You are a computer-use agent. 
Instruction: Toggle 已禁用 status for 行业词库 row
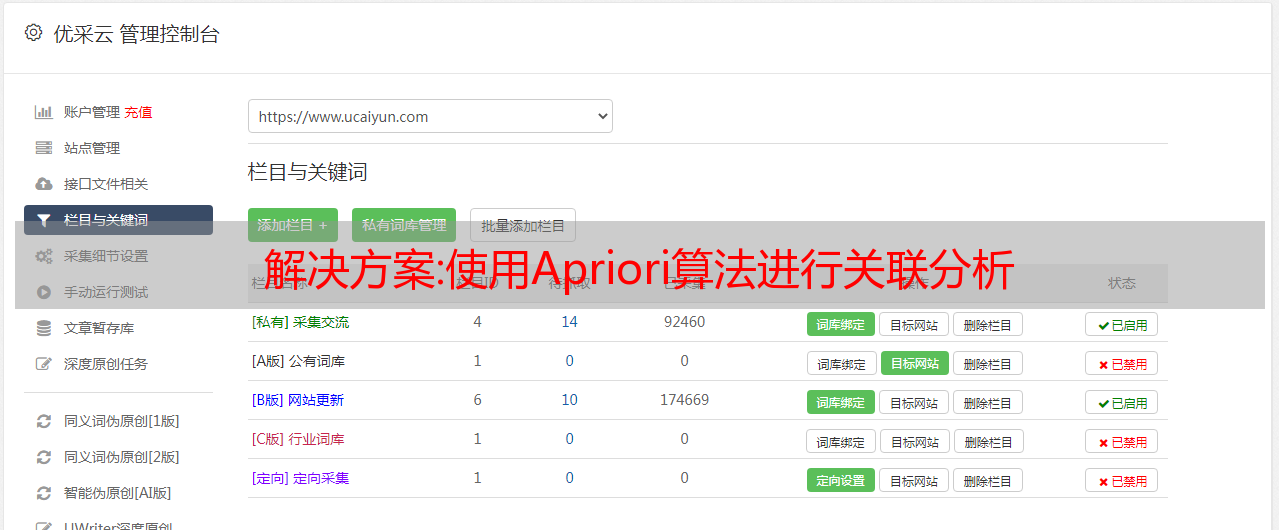(1122, 442)
